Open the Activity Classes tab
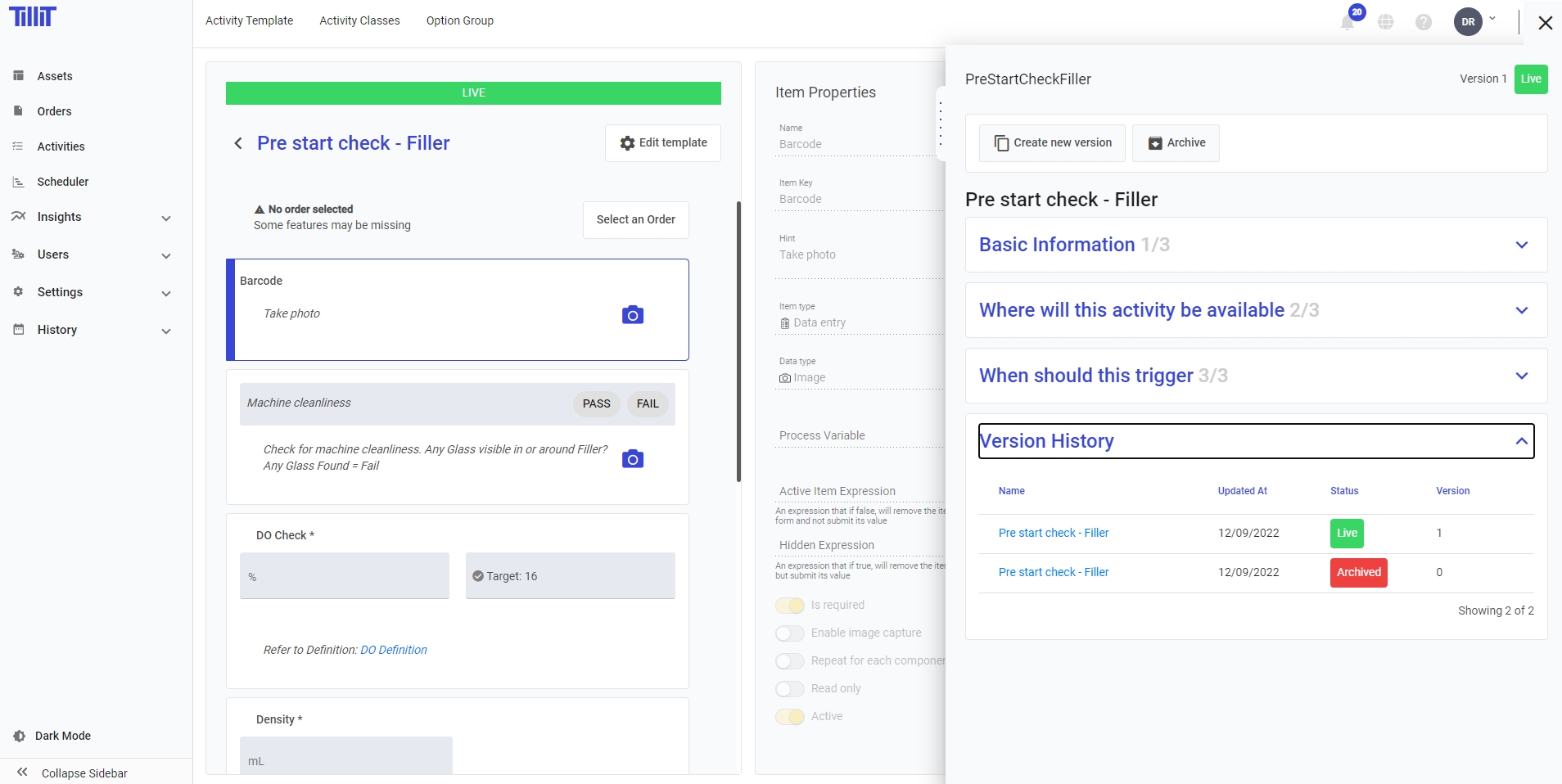This screenshot has width=1562, height=784. (x=359, y=20)
